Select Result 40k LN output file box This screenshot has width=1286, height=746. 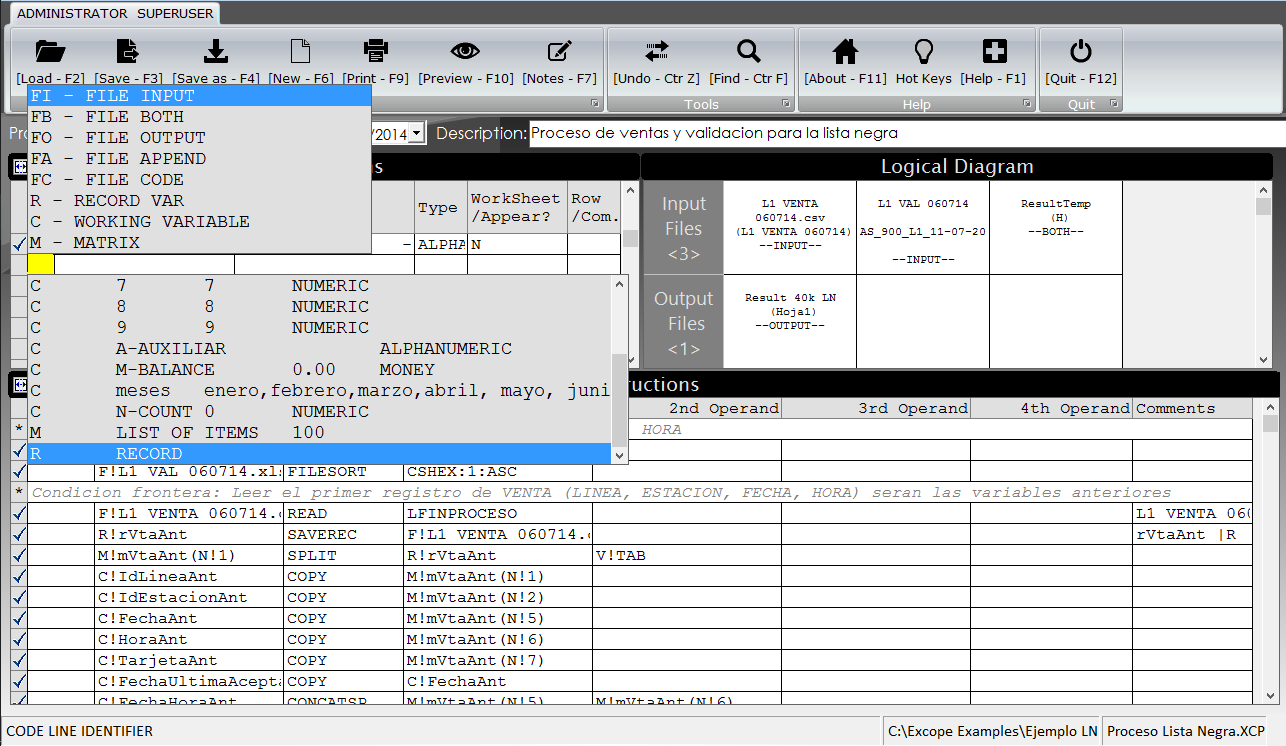[x=790, y=321]
